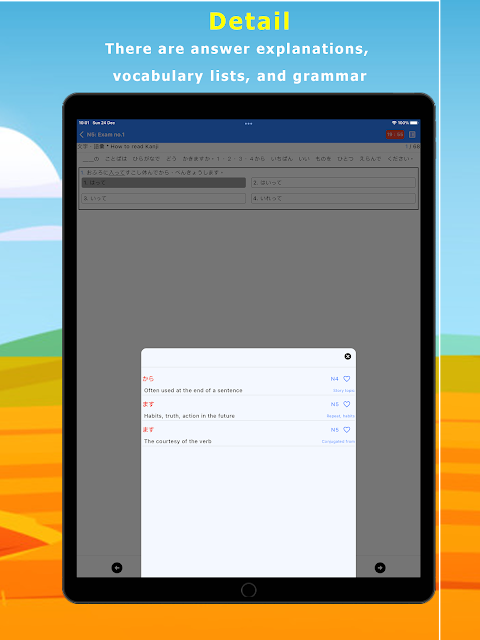Favorite the first ます grammar entry heart
Viewport: 480px width, 640px height.
pos(347,404)
